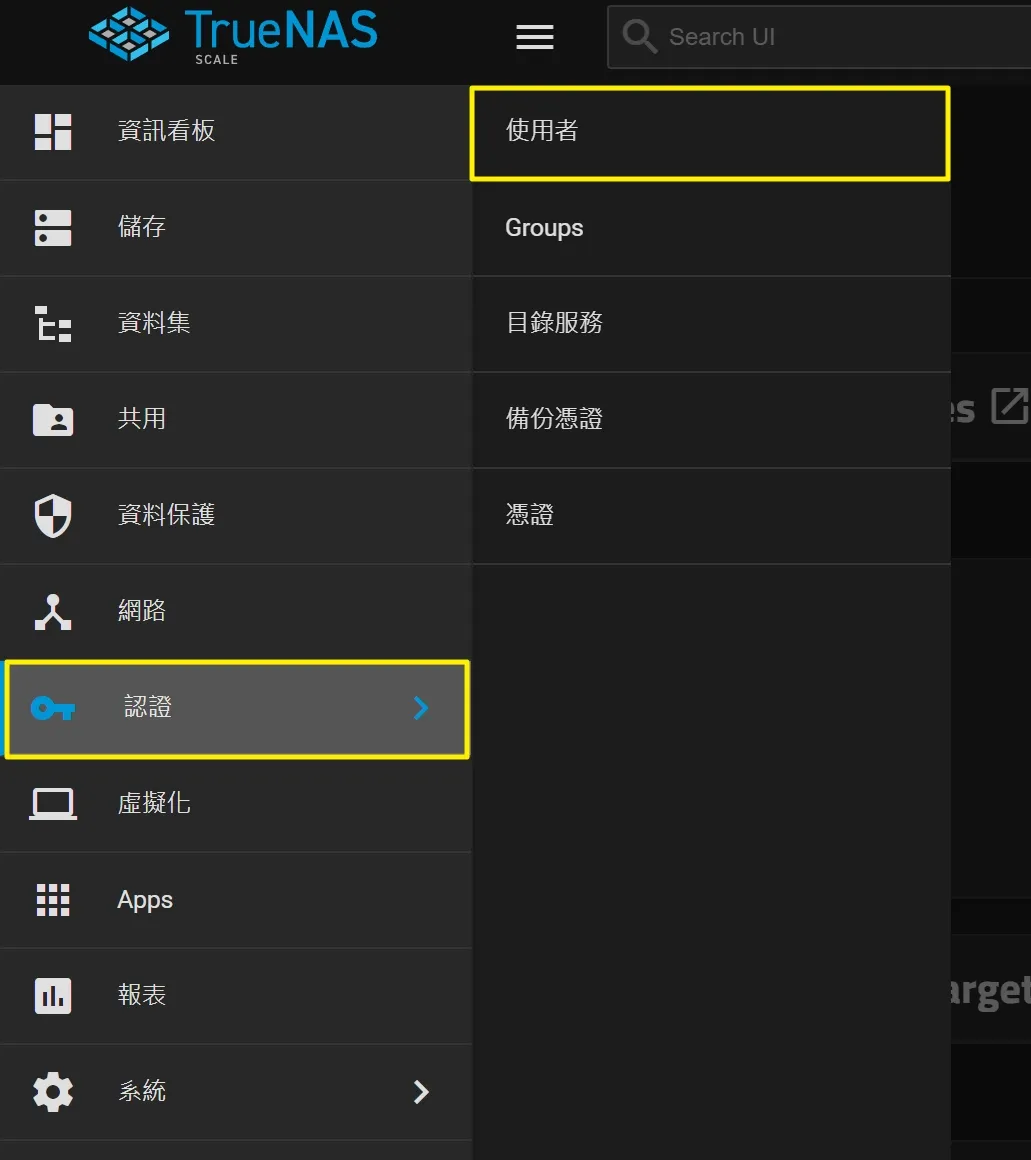Click the 資訊看板 dashboard icon
The width and height of the screenshot is (1031, 1160).
click(53, 132)
